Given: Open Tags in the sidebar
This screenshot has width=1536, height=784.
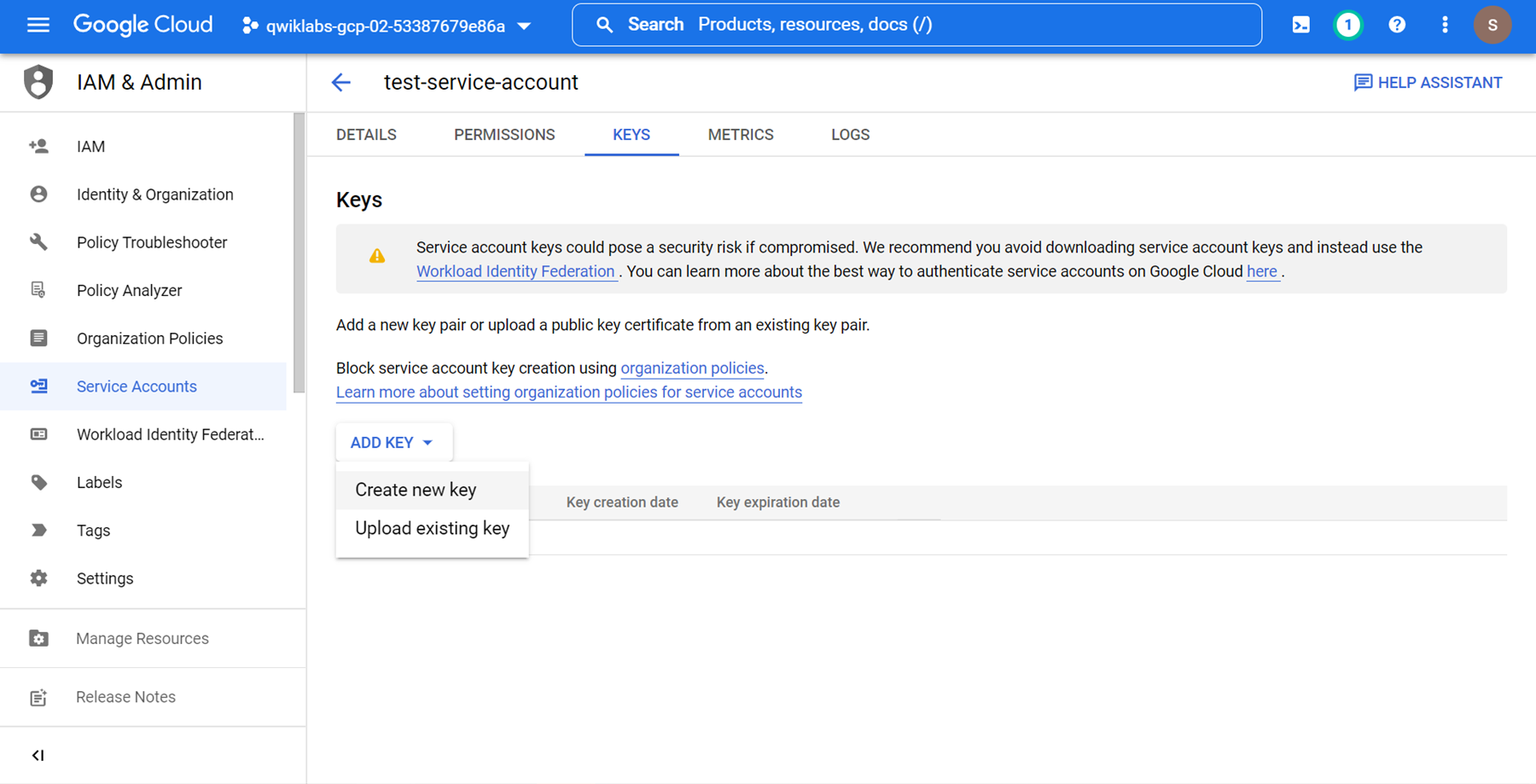Looking at the screenshot, I should coord(143,530).
